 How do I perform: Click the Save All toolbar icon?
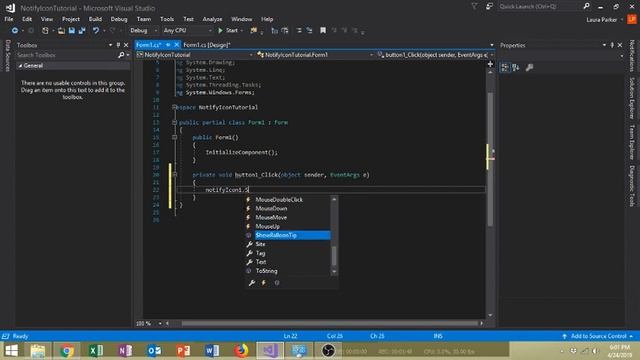(x=82, y=31)
